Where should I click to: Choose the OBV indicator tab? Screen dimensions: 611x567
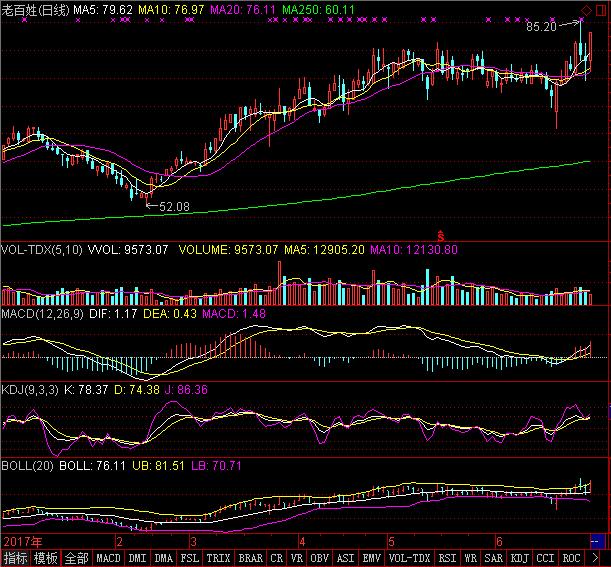(x=320, y=558)
